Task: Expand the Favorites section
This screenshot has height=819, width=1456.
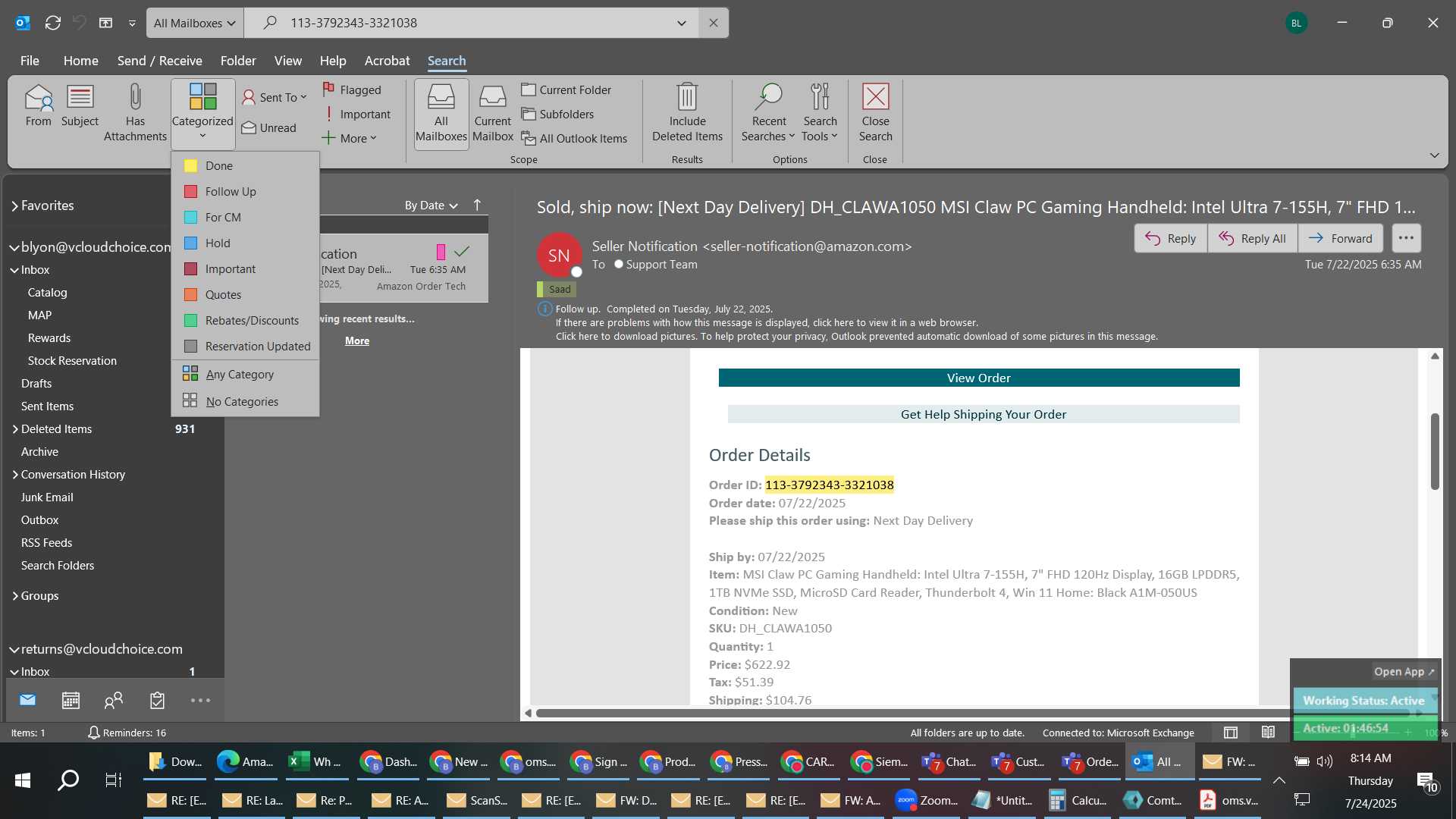Action: coord(14,206)
